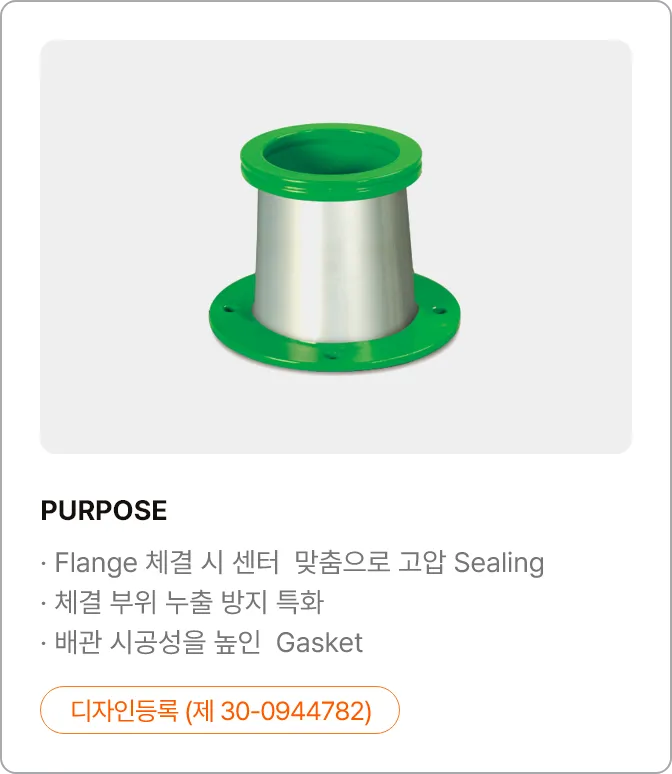Click the right bolt hole on bottom flange

tap(438, 311)
